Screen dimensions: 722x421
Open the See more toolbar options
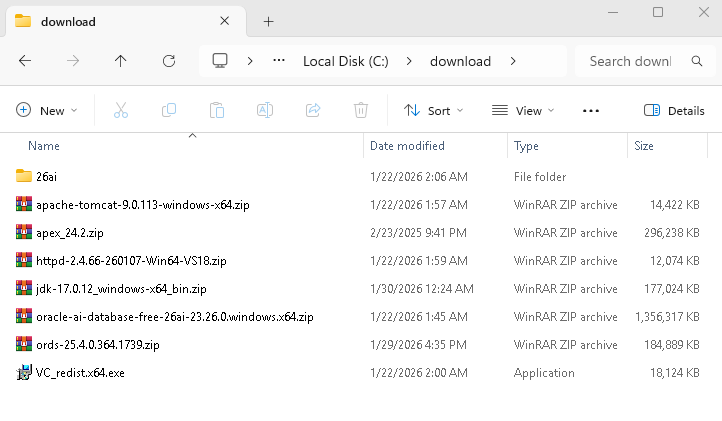pos(591,111)
